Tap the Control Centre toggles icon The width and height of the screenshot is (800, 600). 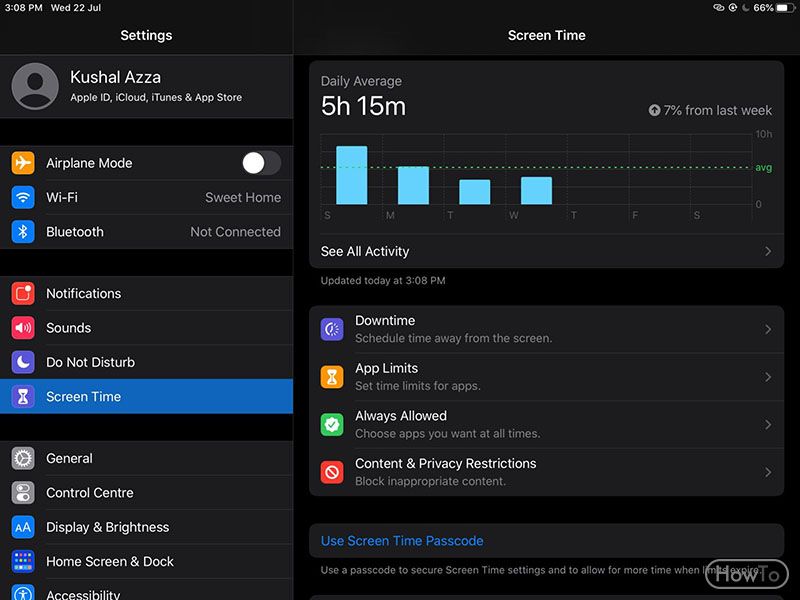pyautogui.click(x=23, y=493)
